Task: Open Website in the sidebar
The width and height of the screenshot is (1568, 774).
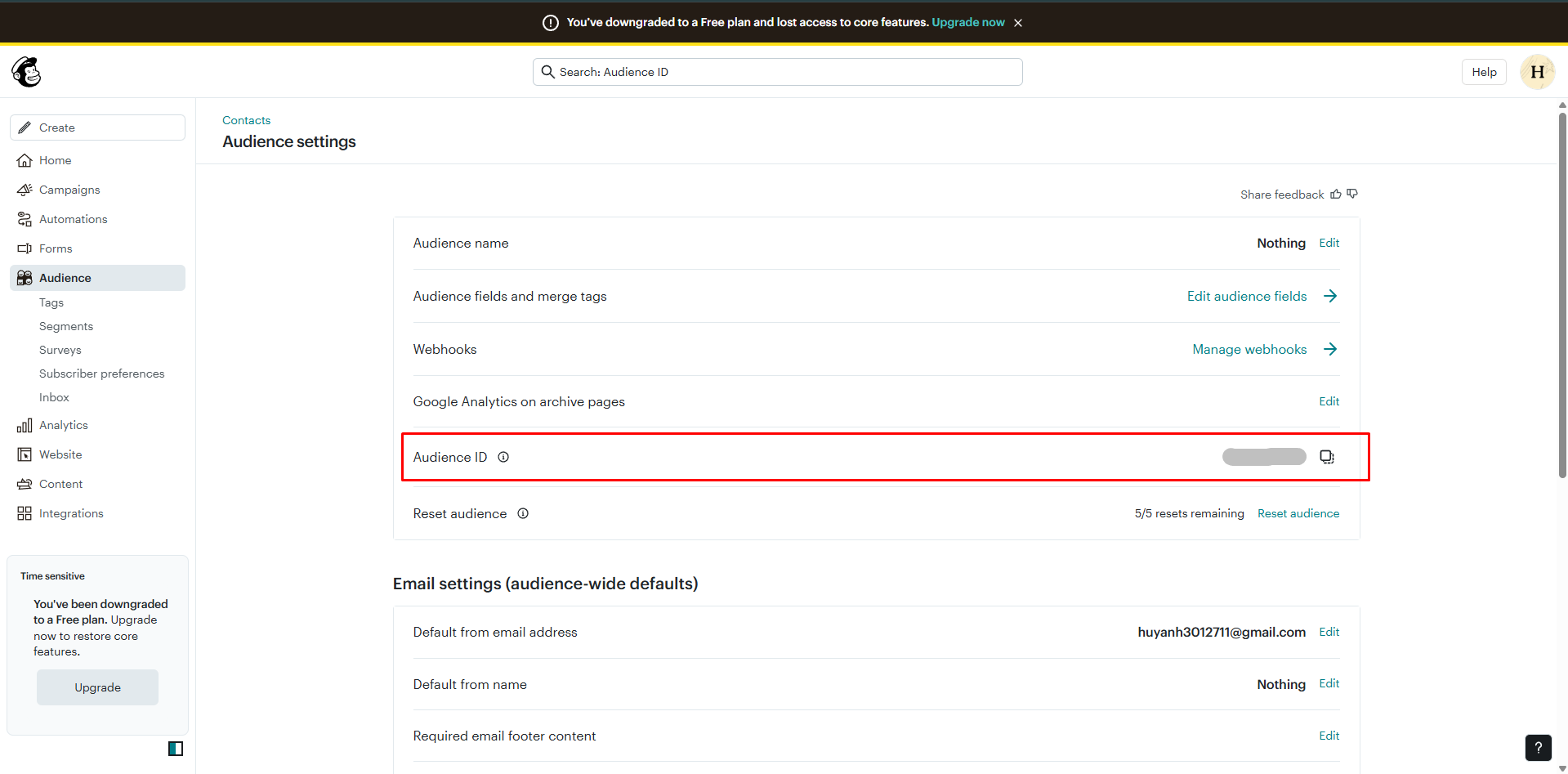Action: tap(97, 454)
